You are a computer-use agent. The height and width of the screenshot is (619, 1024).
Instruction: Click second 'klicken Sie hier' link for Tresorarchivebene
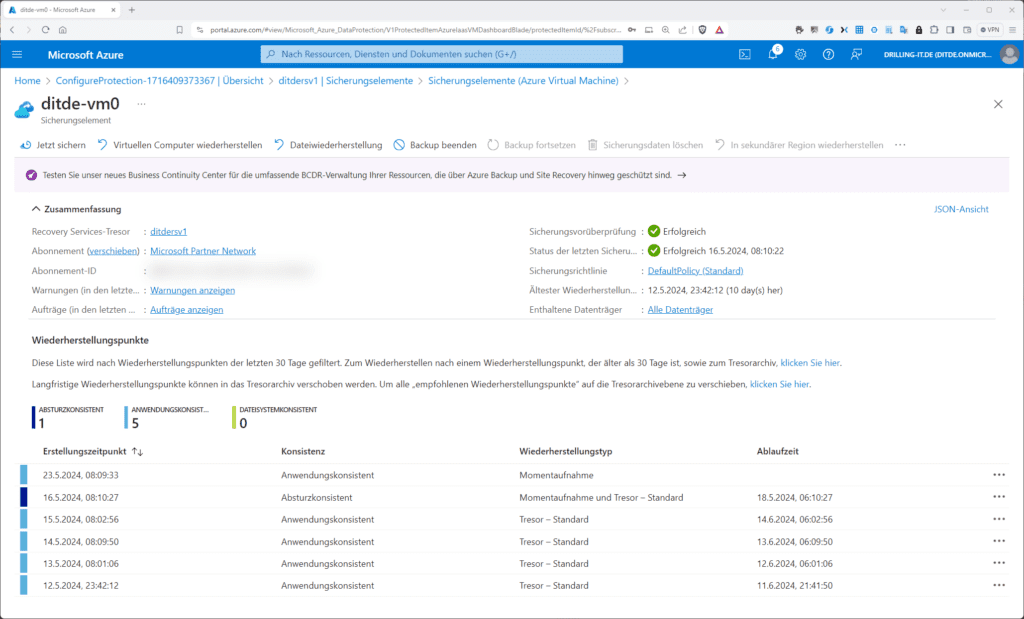pos(780,384)
